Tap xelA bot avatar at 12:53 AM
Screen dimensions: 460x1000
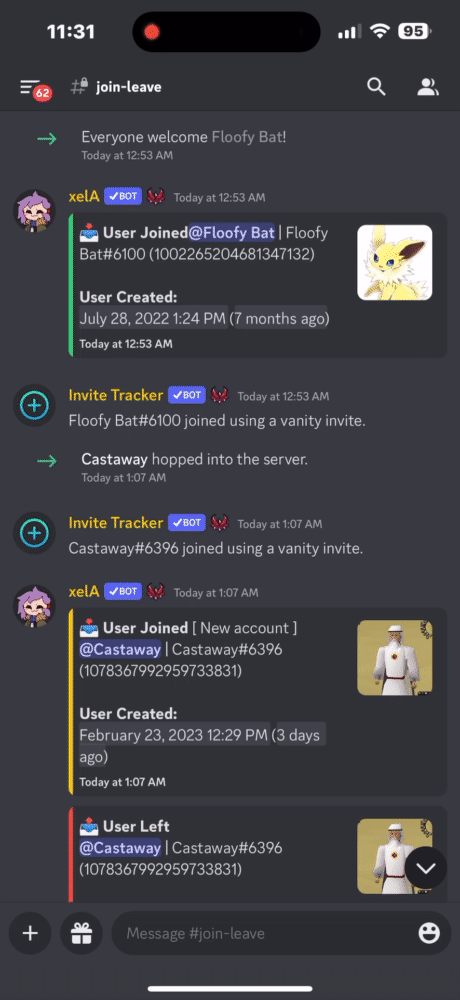point(34,210)
